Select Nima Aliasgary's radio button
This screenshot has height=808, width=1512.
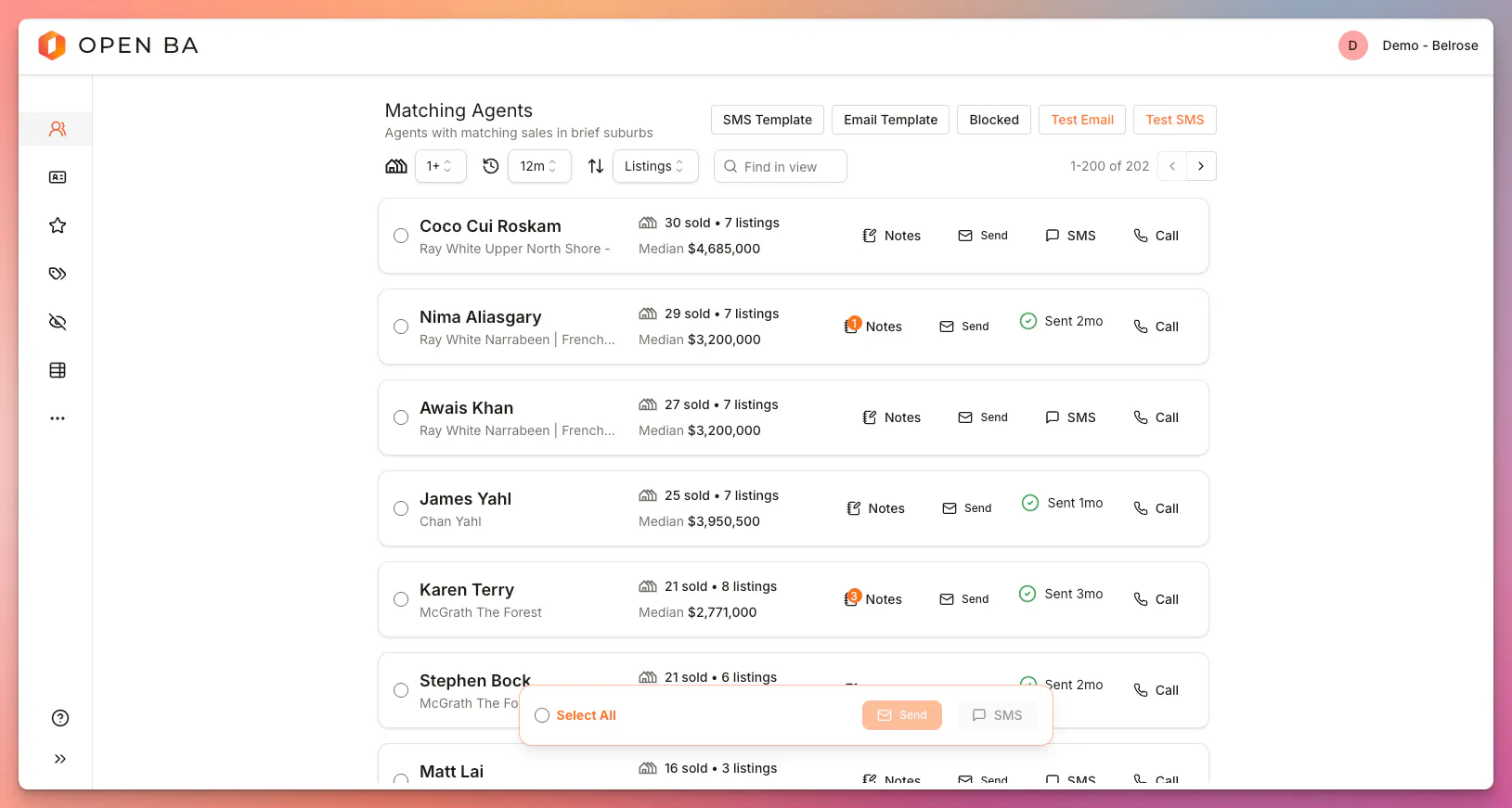(x=401, y=327)
